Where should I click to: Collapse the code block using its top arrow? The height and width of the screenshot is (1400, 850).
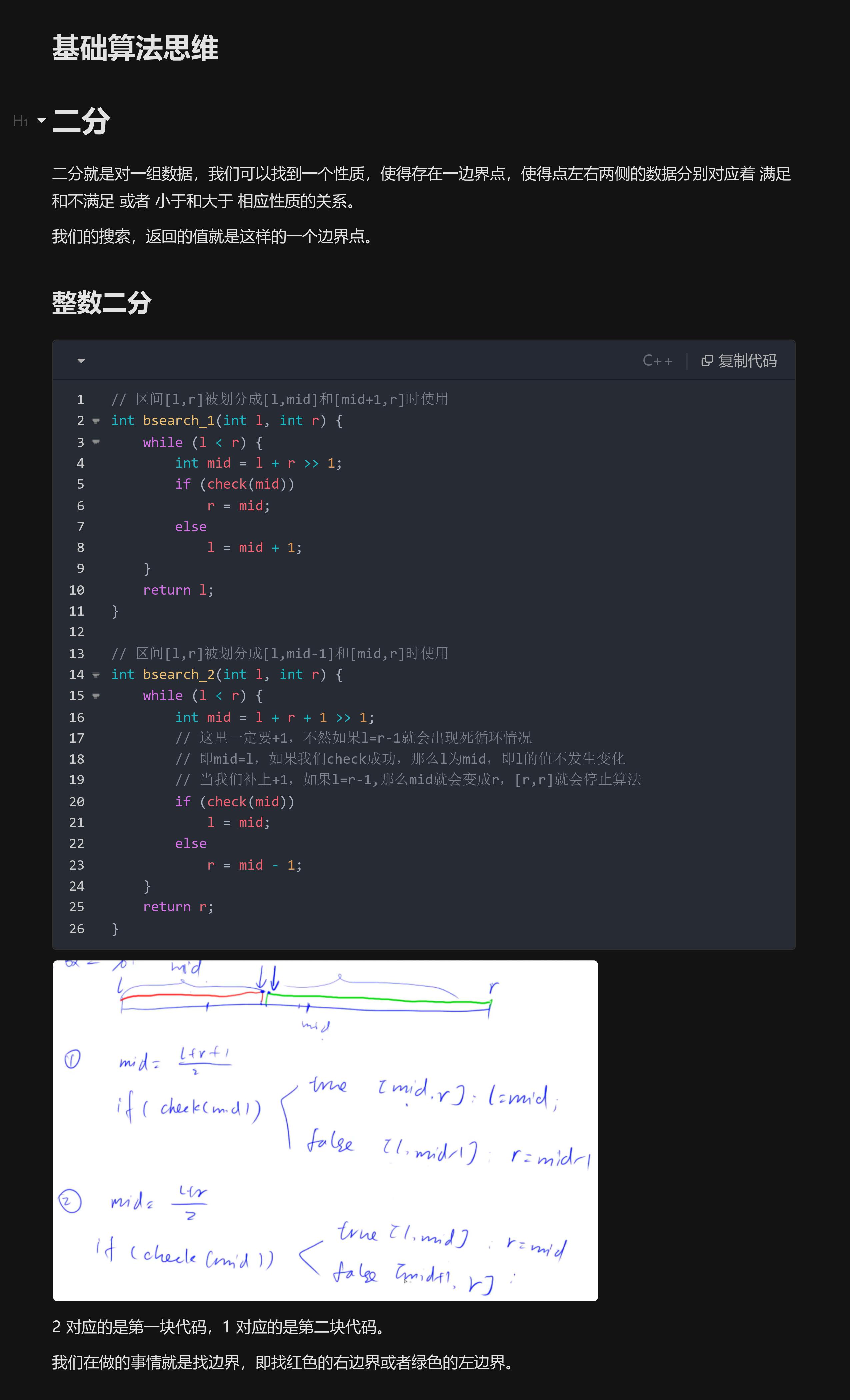pos(81,361)
